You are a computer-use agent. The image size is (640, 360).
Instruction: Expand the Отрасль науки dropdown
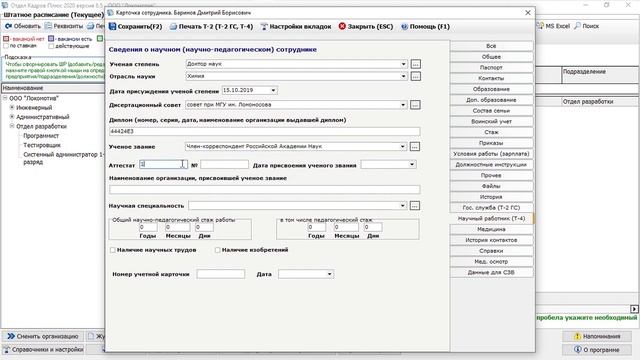pos(403,76)
